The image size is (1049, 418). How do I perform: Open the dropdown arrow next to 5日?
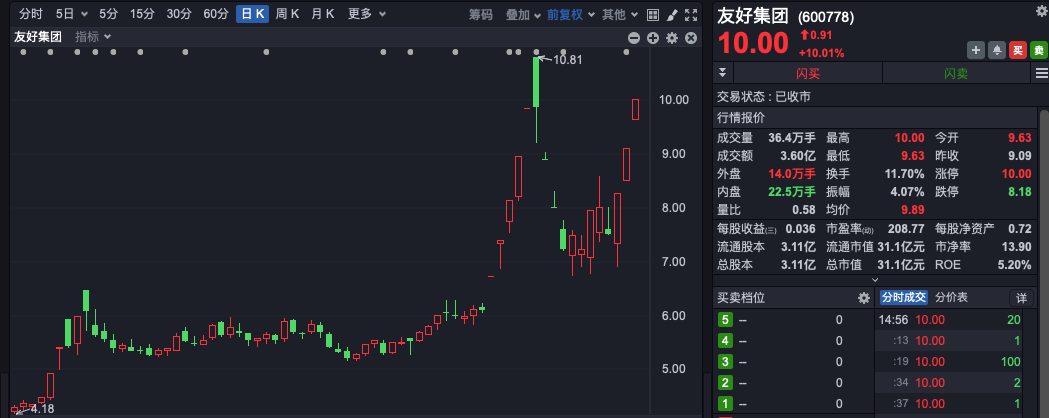84,14
